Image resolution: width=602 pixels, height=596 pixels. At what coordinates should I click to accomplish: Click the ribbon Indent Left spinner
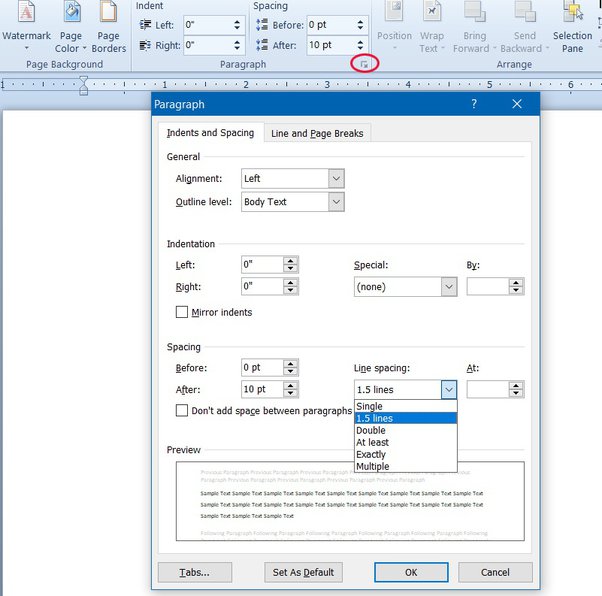coord(237,25)
